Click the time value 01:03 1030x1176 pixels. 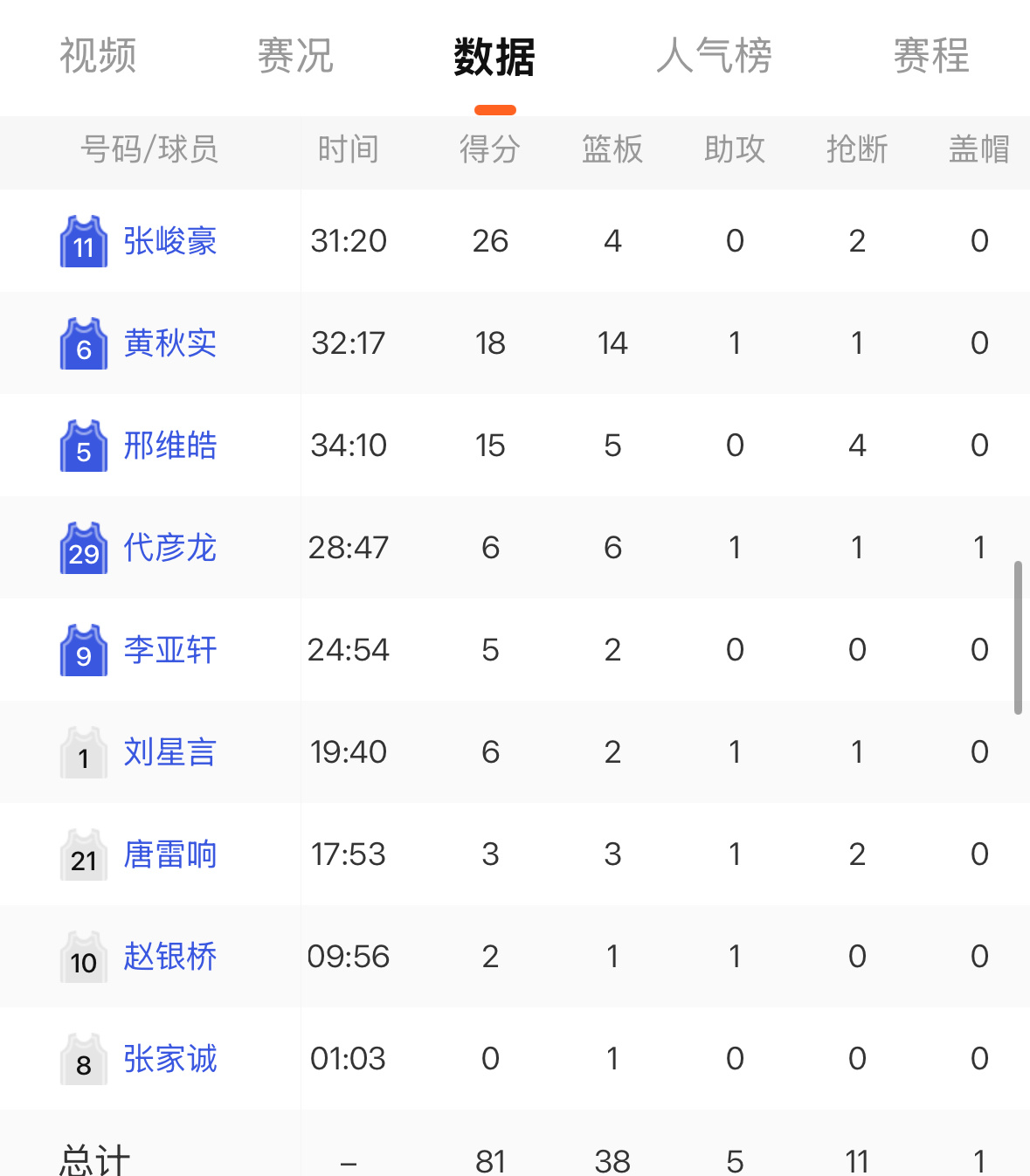(349, 1059)
